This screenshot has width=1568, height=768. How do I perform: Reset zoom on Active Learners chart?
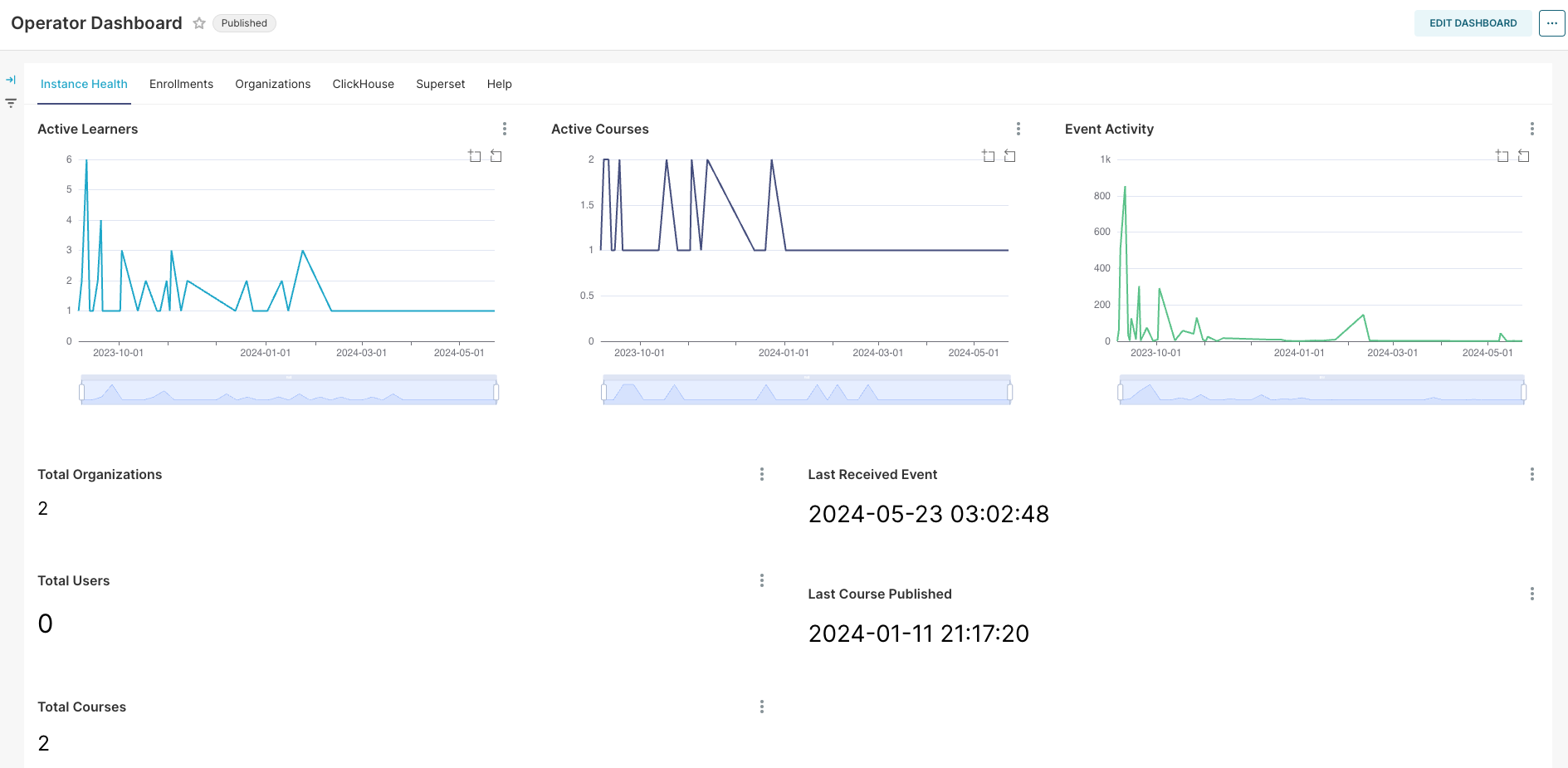click(496, 156)
